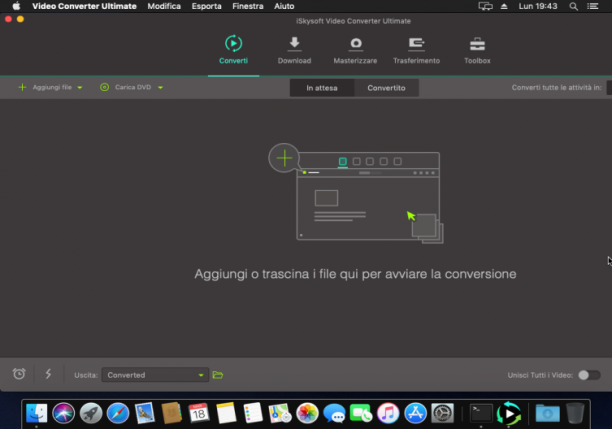Click the screen mirroring menu bar icon
Screen dimensions: 612x429
click(x=485, y=6)
